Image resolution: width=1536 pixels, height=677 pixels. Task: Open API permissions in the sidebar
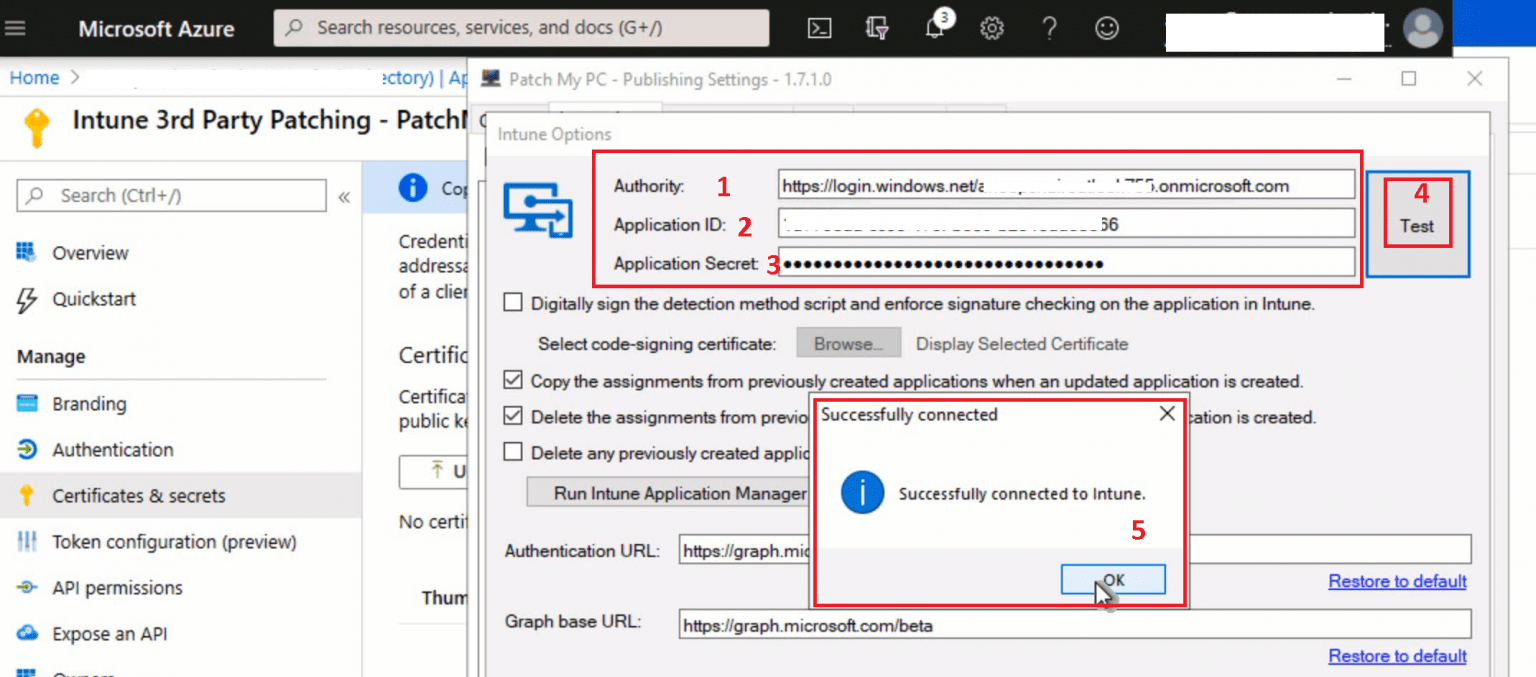pyautogui.click(x=118, y=588)
